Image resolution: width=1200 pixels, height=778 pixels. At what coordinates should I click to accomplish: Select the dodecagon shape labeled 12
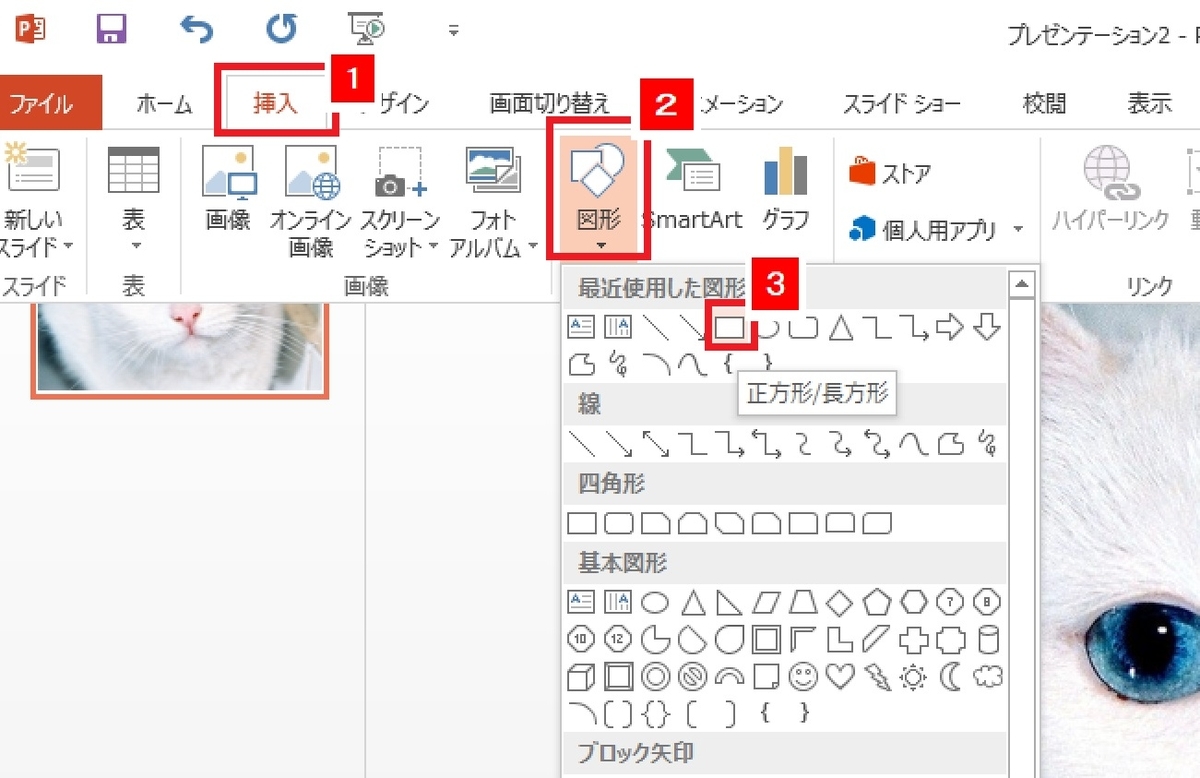click(618, 640)
